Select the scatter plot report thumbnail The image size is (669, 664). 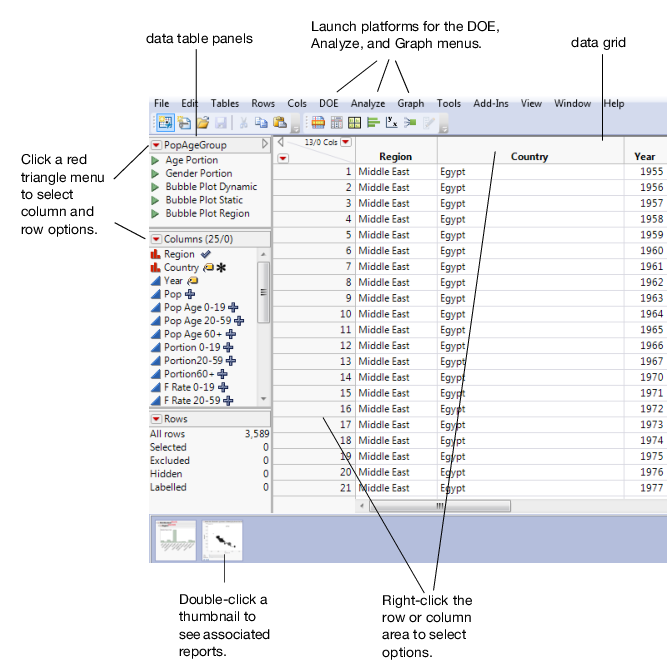222,540
